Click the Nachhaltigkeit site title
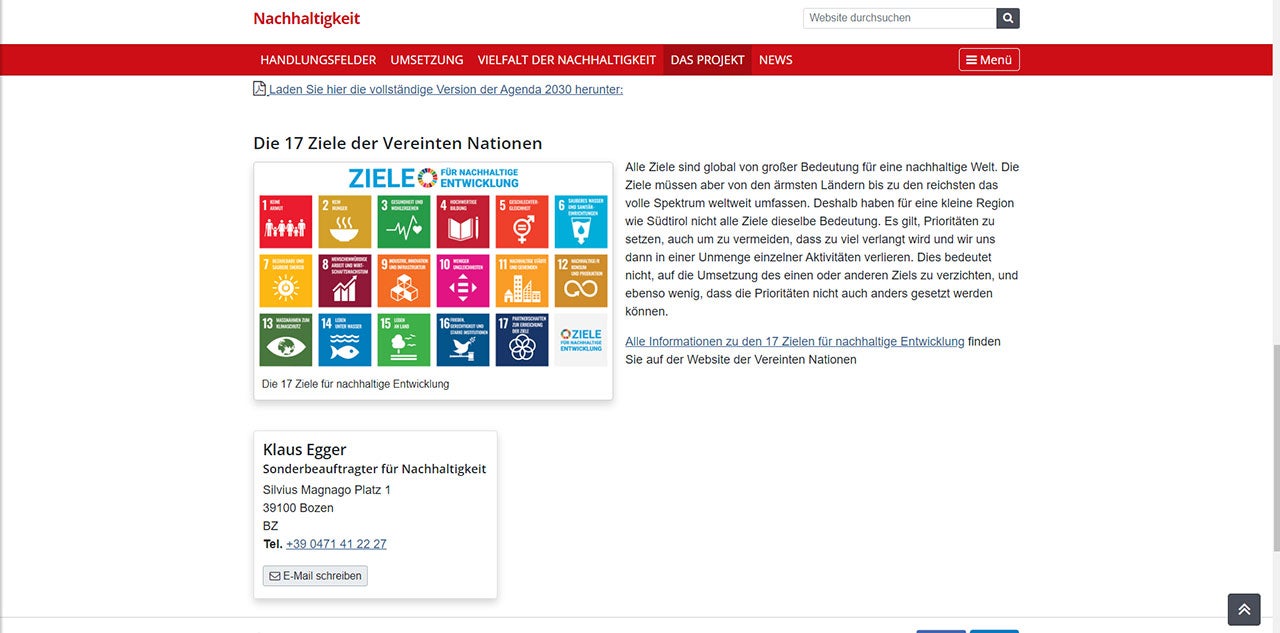Viewport: 1280px width, 633px height. click(306, 18)
